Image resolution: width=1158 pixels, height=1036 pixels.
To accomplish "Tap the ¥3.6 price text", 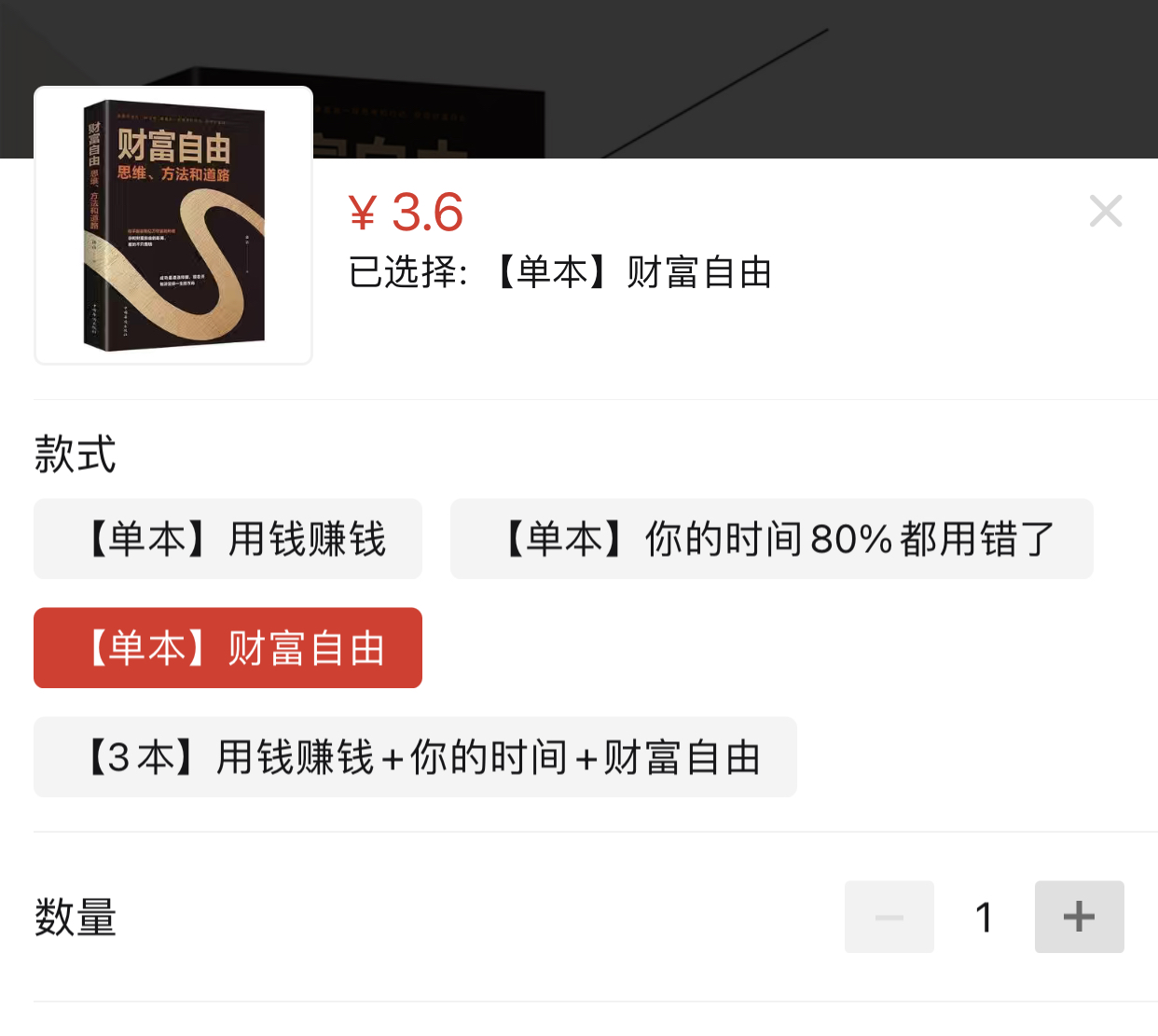I will point(406,213).
